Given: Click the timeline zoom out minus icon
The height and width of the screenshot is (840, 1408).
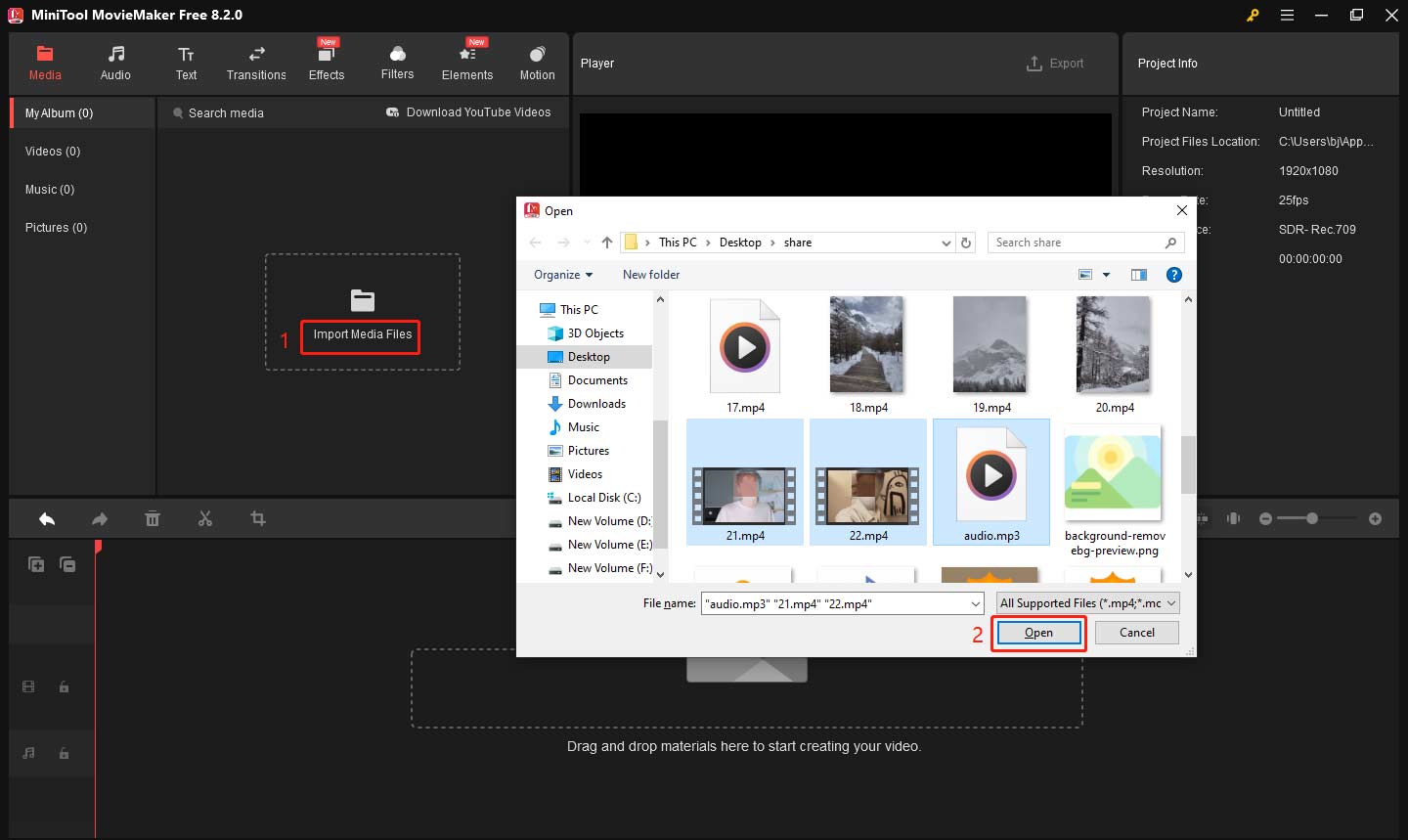Looking at the screenshot, I should coord(1265,518).
